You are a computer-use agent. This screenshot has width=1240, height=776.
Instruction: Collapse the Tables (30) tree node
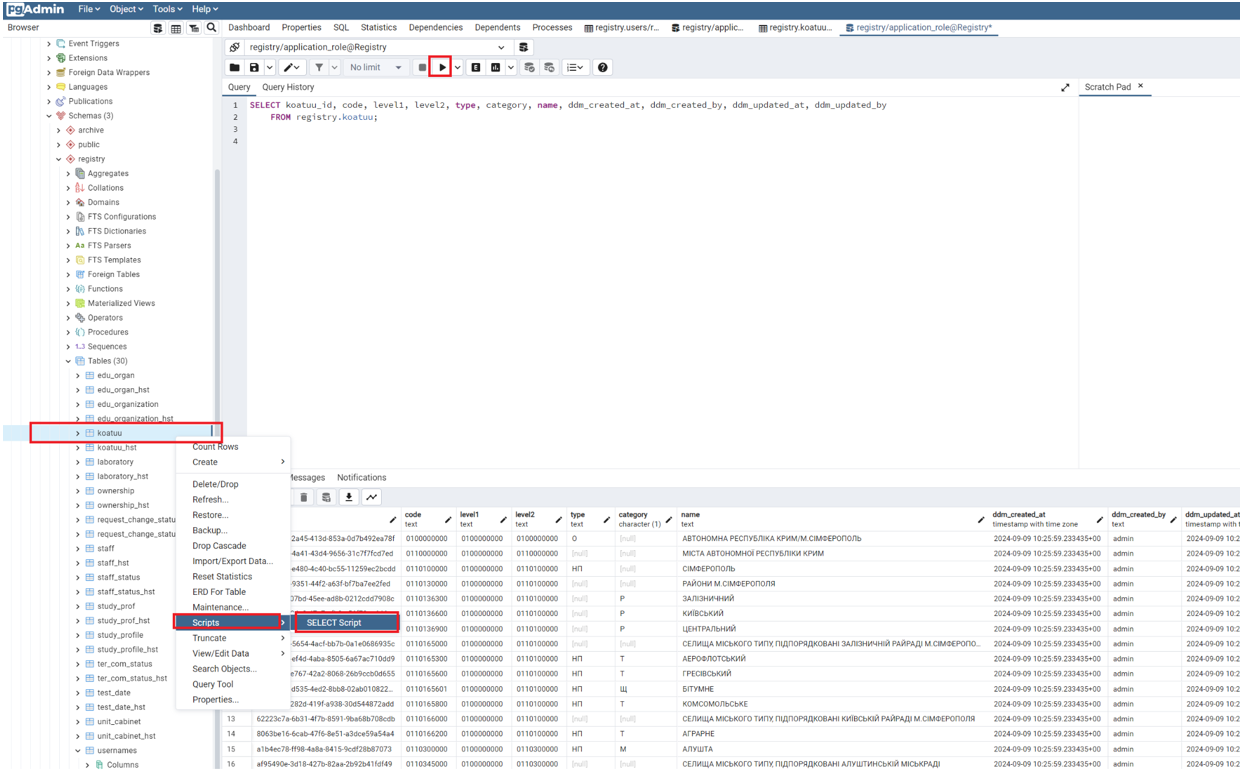click(69, 361)
